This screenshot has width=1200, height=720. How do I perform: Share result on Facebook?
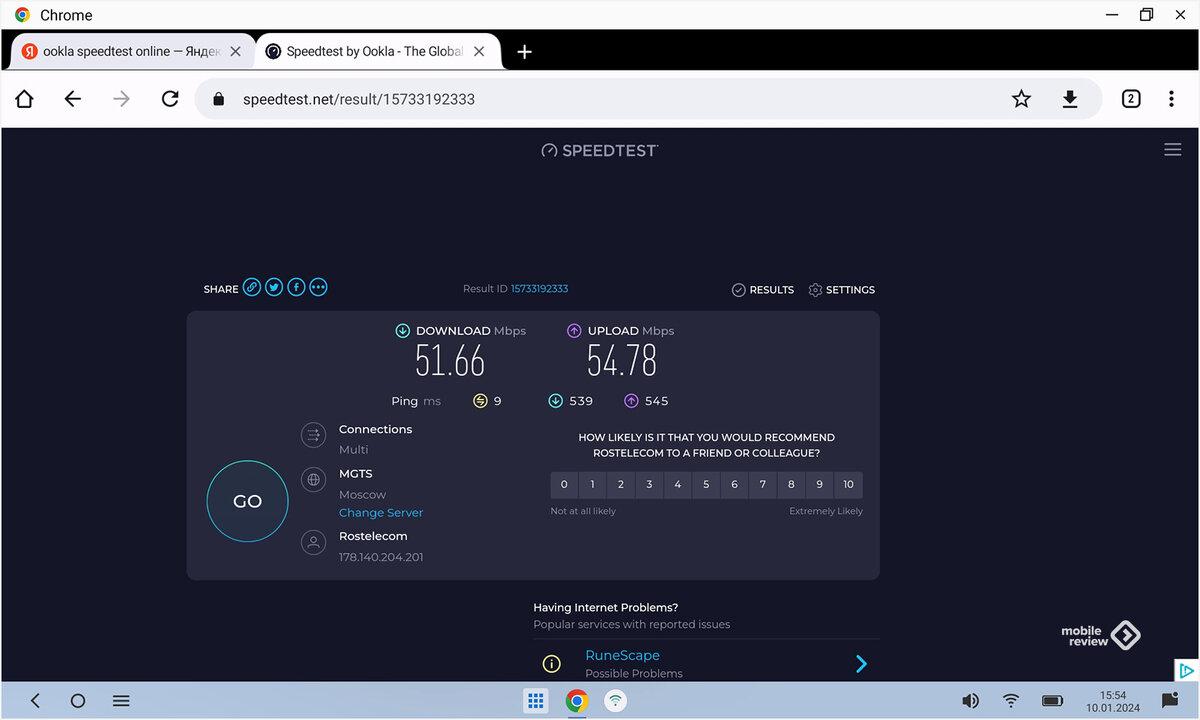pyautogui.click(x=296, y=288)
